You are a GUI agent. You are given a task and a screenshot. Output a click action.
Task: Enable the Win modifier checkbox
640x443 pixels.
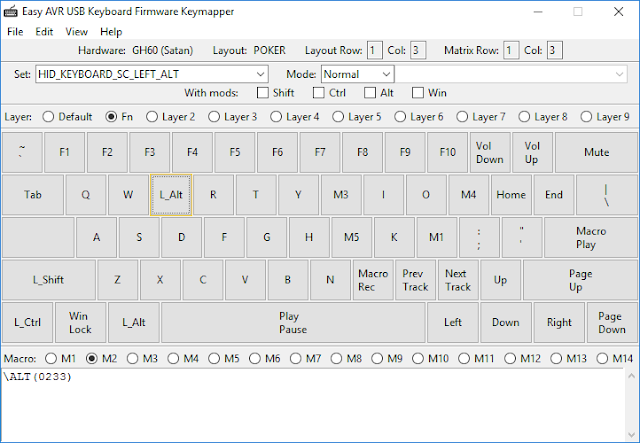(418, 93)
